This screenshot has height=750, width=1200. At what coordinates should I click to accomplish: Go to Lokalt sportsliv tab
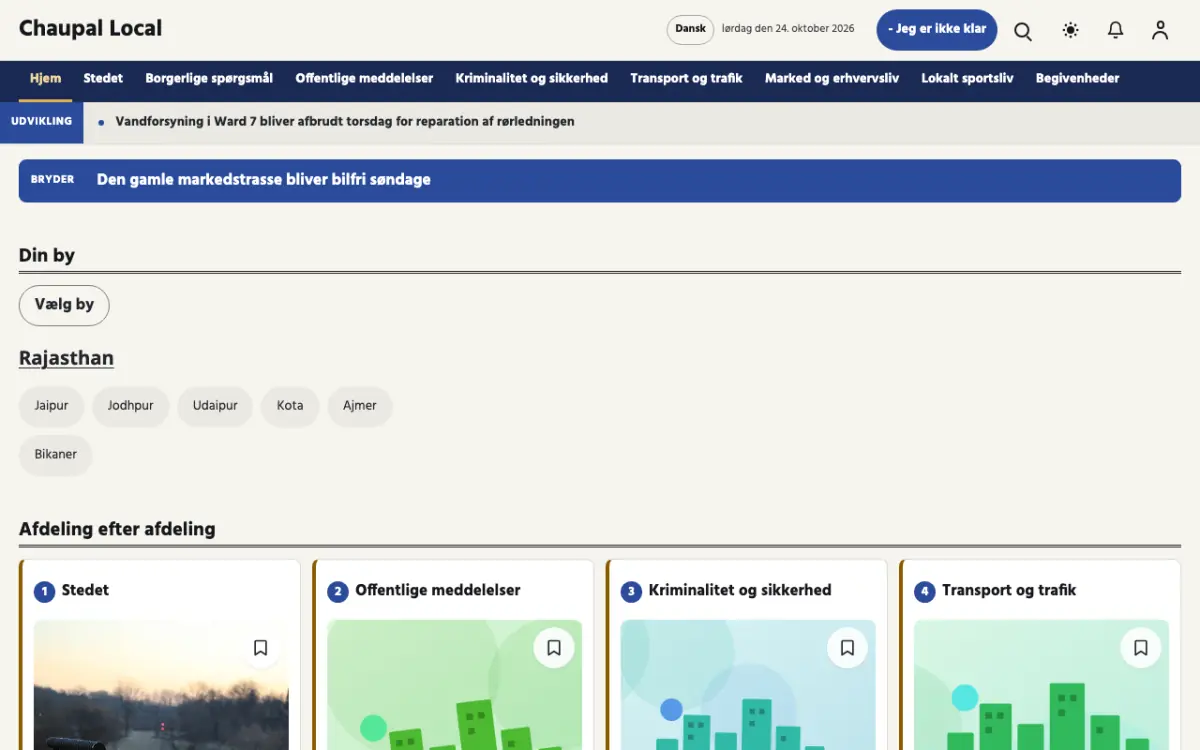coord(967,78)
